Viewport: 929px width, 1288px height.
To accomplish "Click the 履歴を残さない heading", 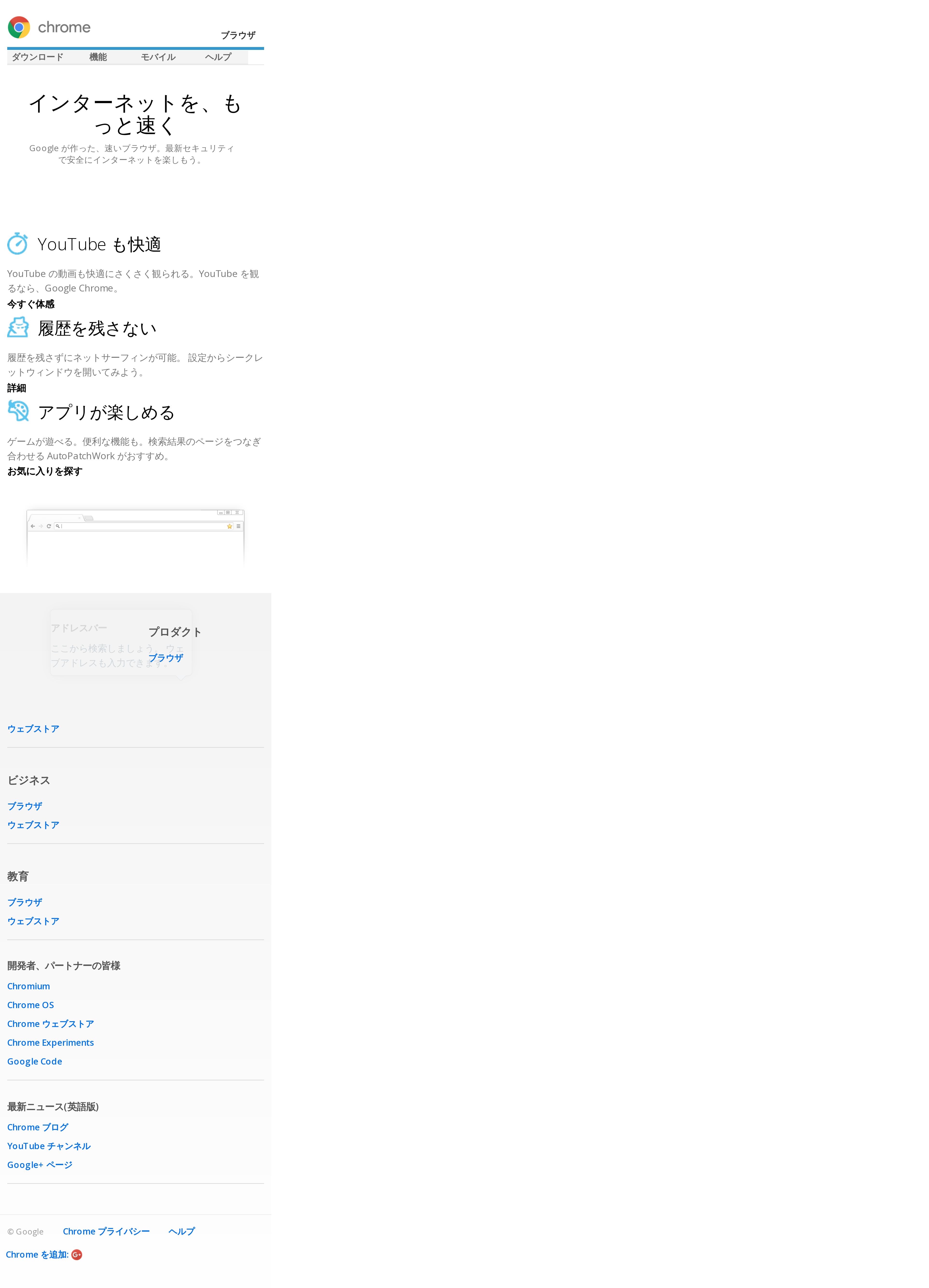I will point(97,328).
